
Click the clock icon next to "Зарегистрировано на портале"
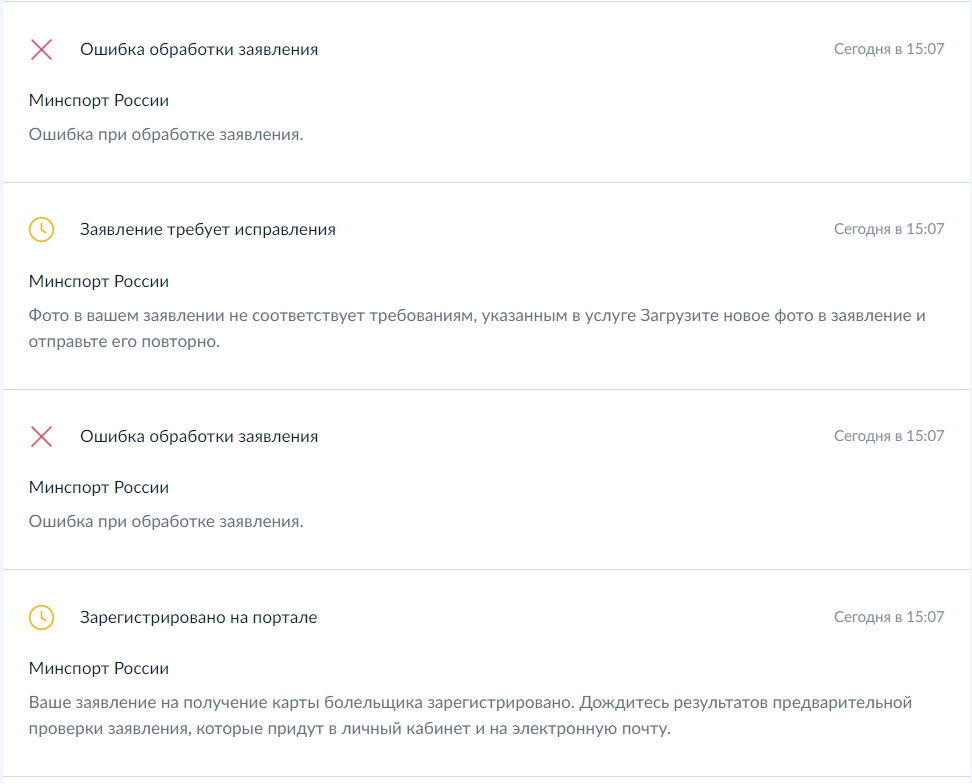click(42, 617)
